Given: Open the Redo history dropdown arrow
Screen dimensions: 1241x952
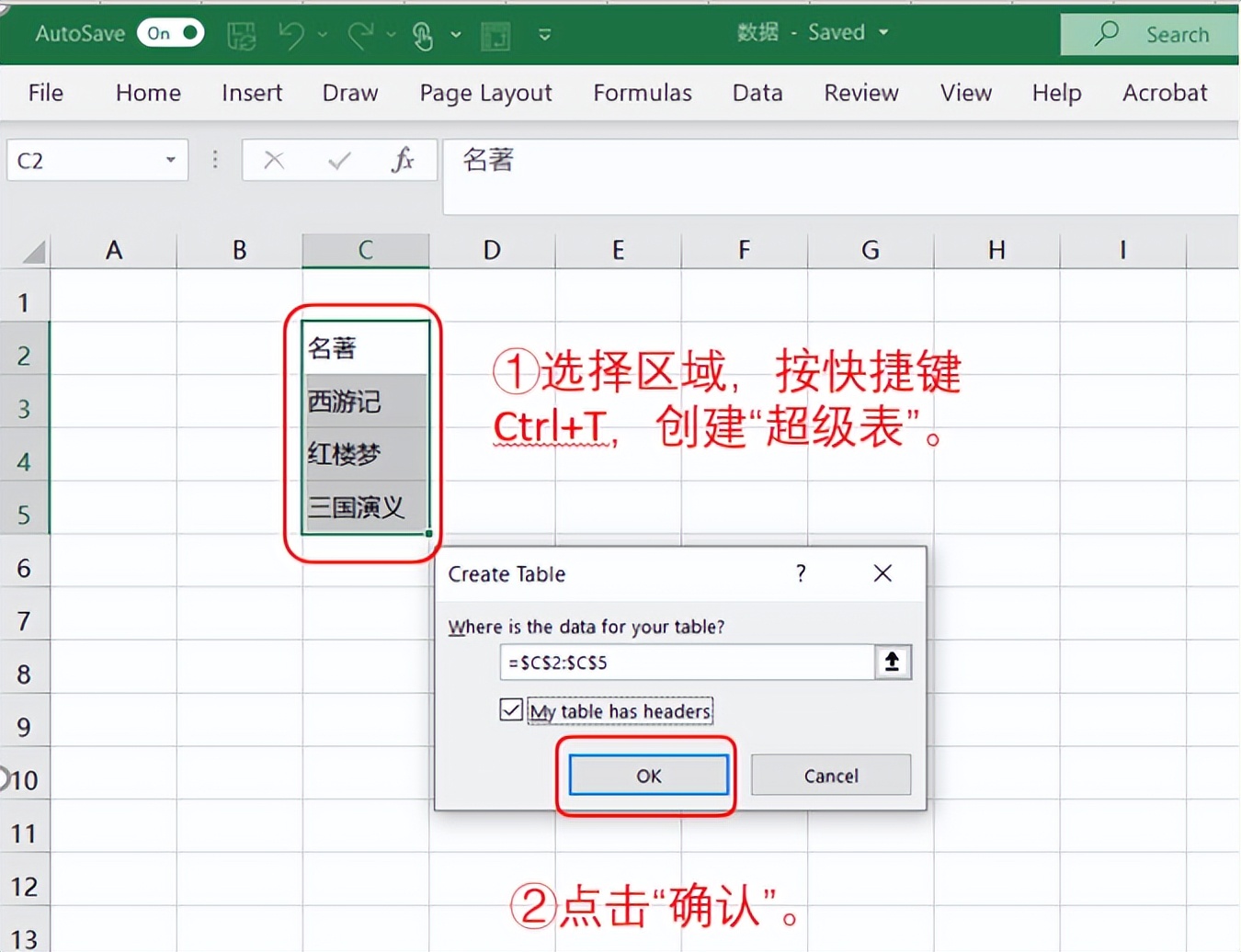Looking at the screenshot, I should click(391, 35).
